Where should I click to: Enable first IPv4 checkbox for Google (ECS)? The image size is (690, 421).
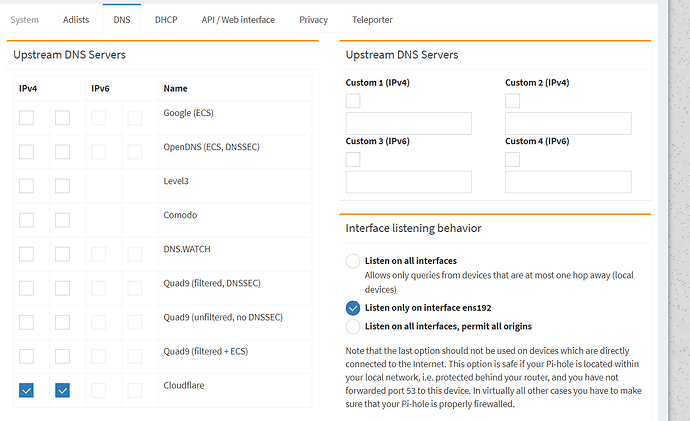pos(27,118)
